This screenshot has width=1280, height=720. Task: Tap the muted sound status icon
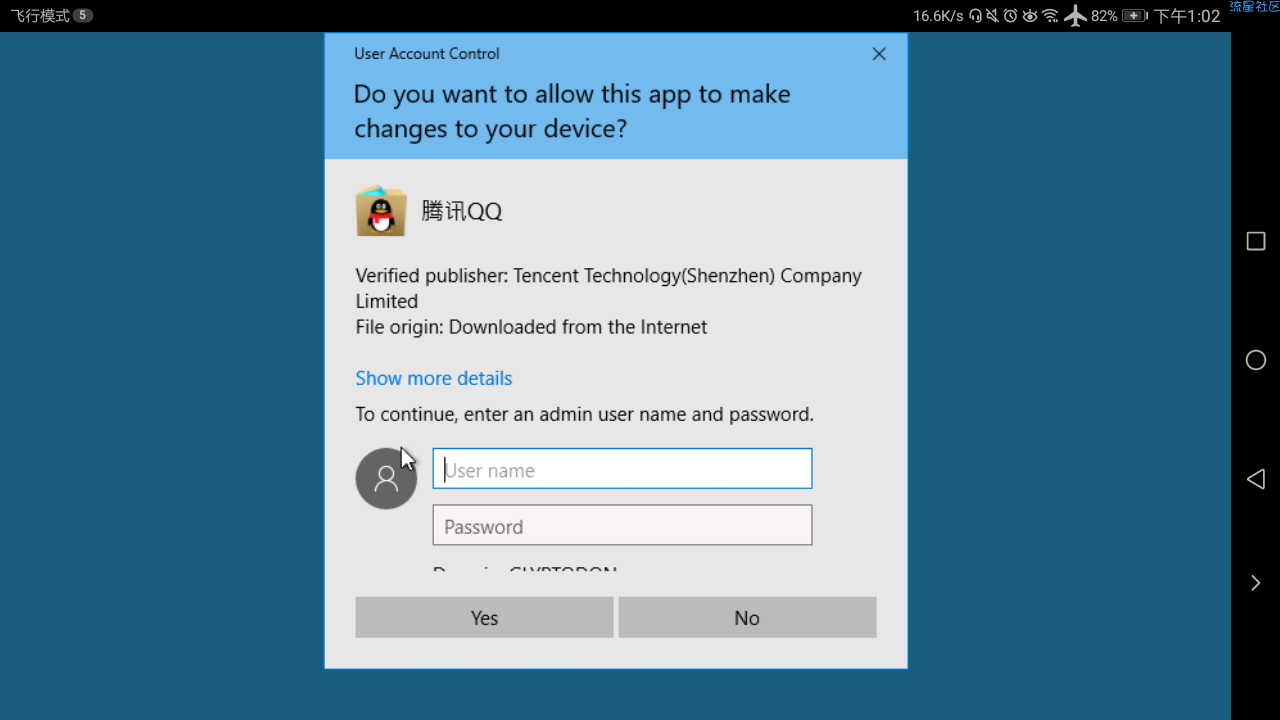[x=992, y=15]
